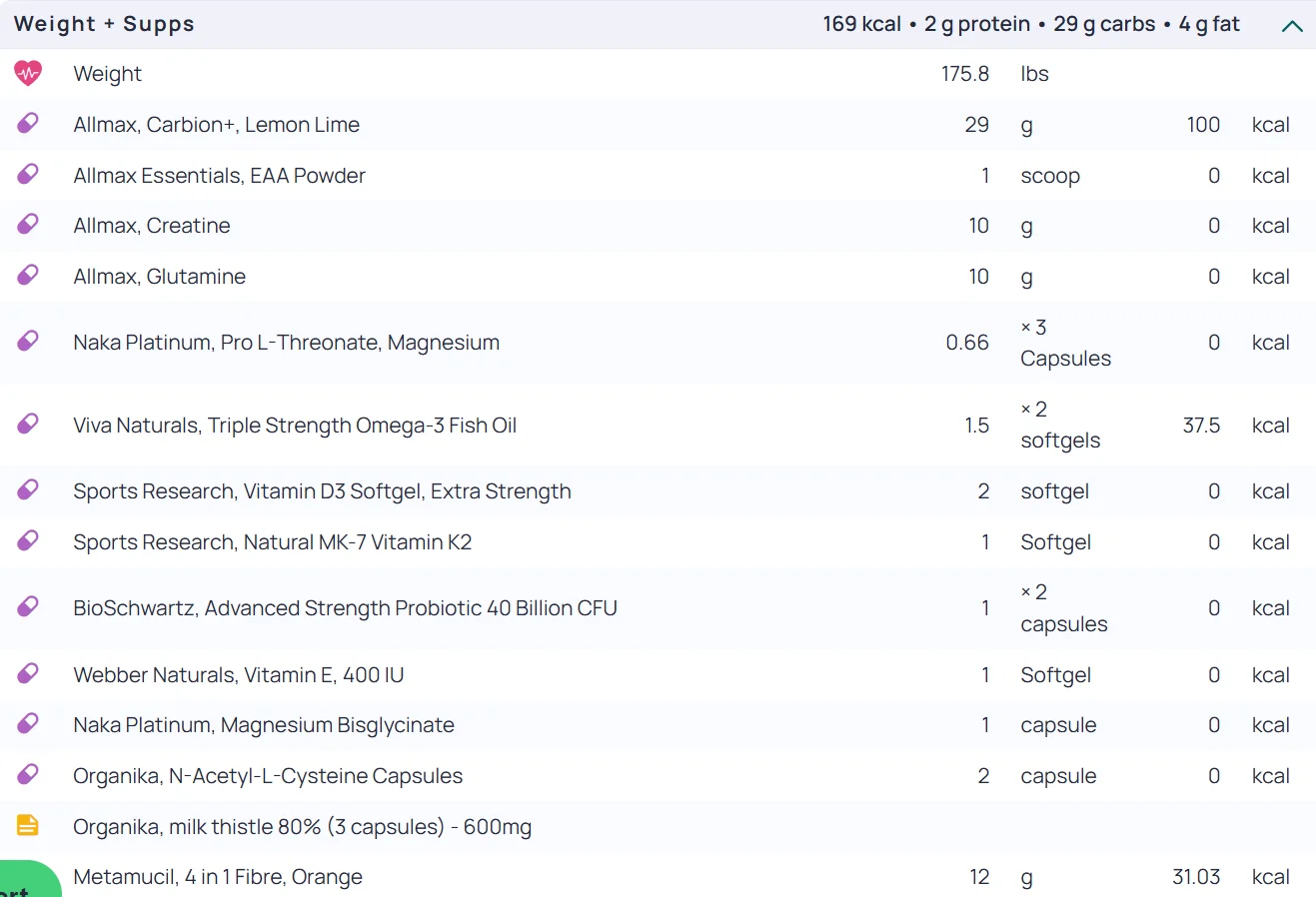The width and height of the screenshot is (1316, 897).
Task: Open Sports Research Natural MK-7 Vitamin K2 entry
Action: [272, 542]
